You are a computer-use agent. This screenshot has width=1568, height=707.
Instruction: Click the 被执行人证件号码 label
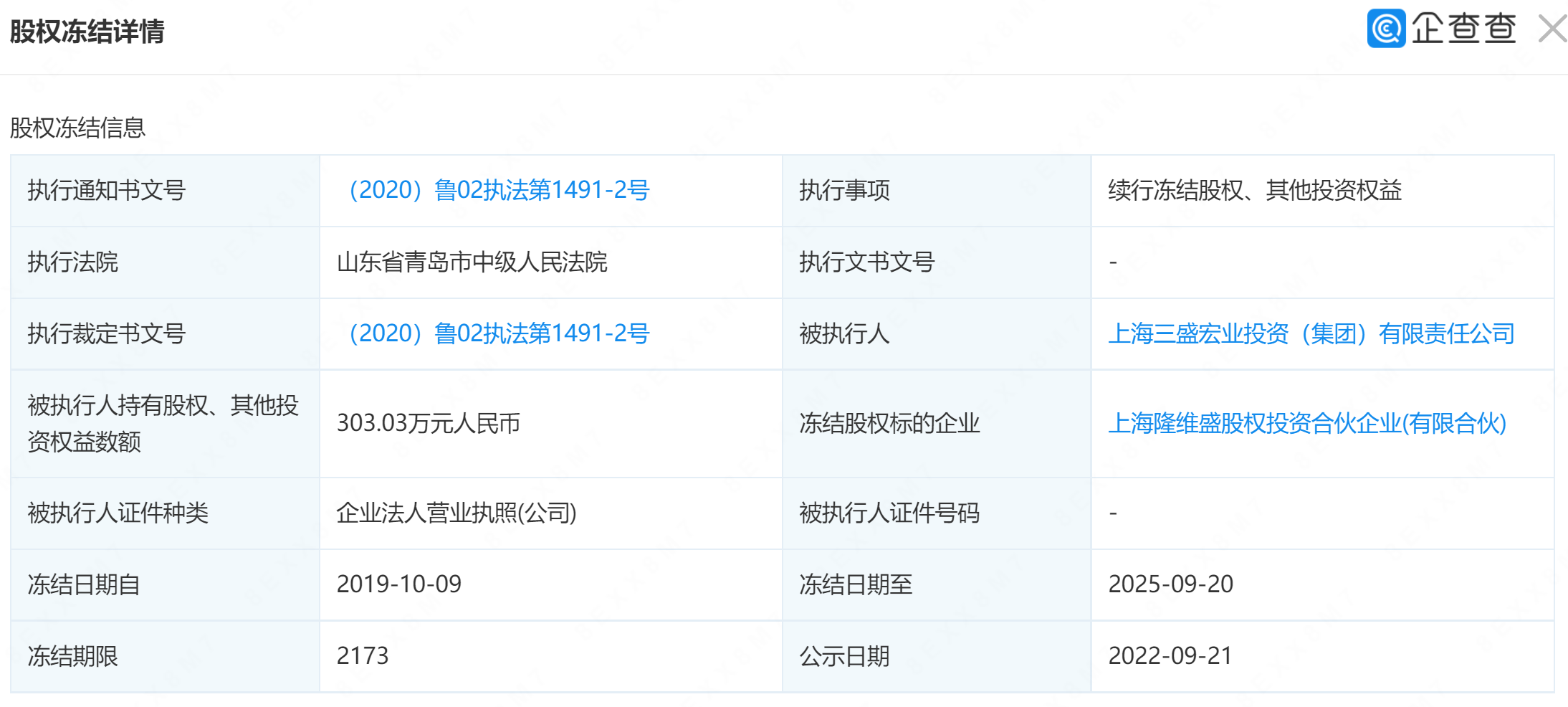(889, 513)
